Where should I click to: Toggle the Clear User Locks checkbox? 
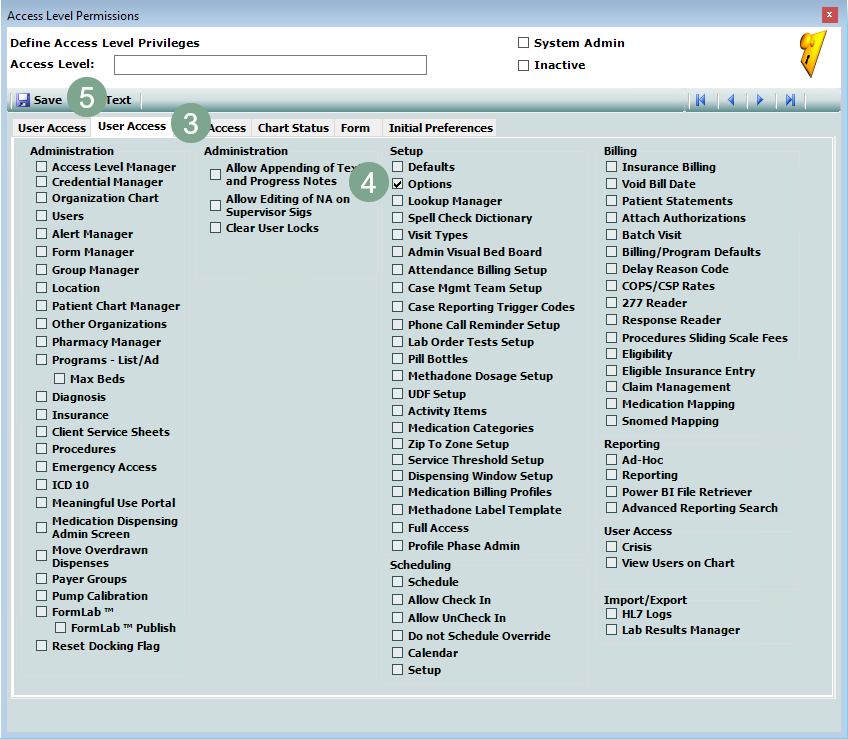(216, 228)
